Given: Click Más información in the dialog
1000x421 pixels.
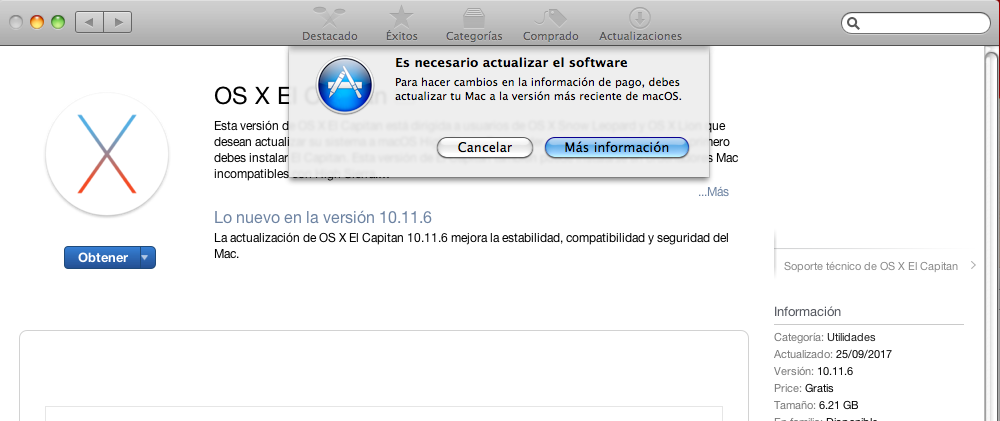Looking at the screenshot, I should (x=617, y=147).
